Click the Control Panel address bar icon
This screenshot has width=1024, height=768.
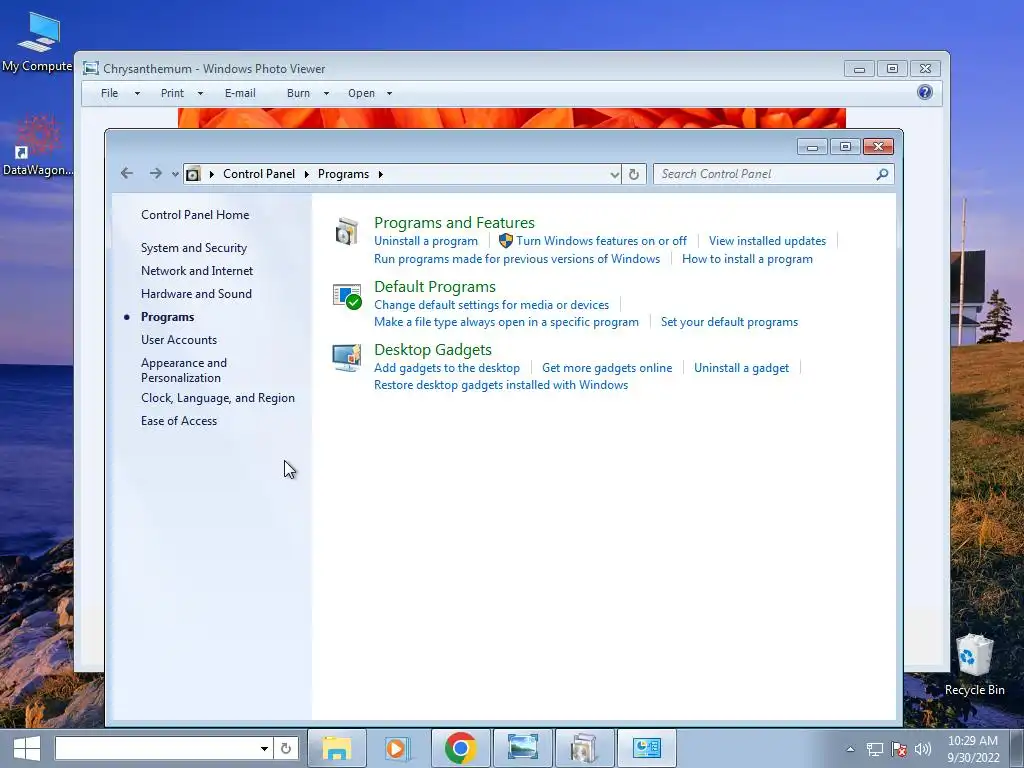[193, 174]
